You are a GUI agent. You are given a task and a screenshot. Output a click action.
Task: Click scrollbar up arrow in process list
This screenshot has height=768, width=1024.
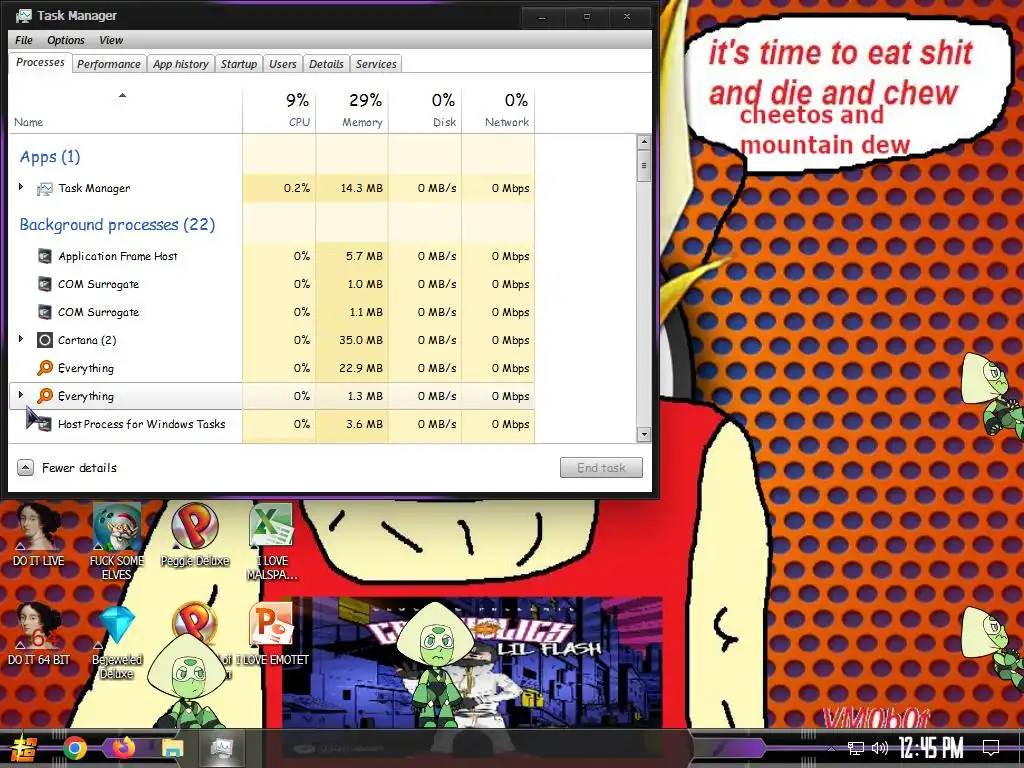644,142
